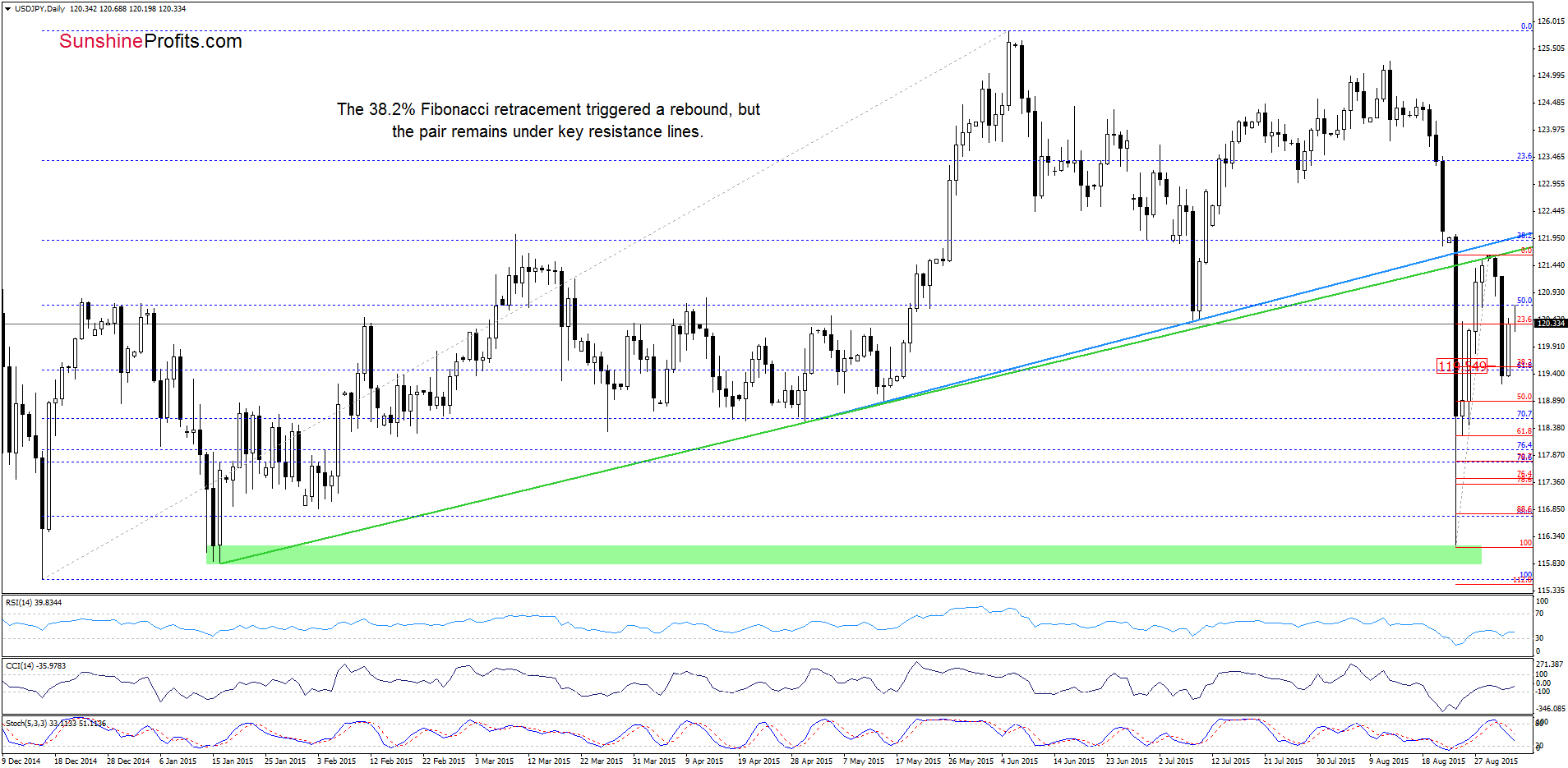This screenshot has height=768, width=1568.
Task: Click the 118.890 price axis label
Action: pyautogui.click(x=1551, y=401)
